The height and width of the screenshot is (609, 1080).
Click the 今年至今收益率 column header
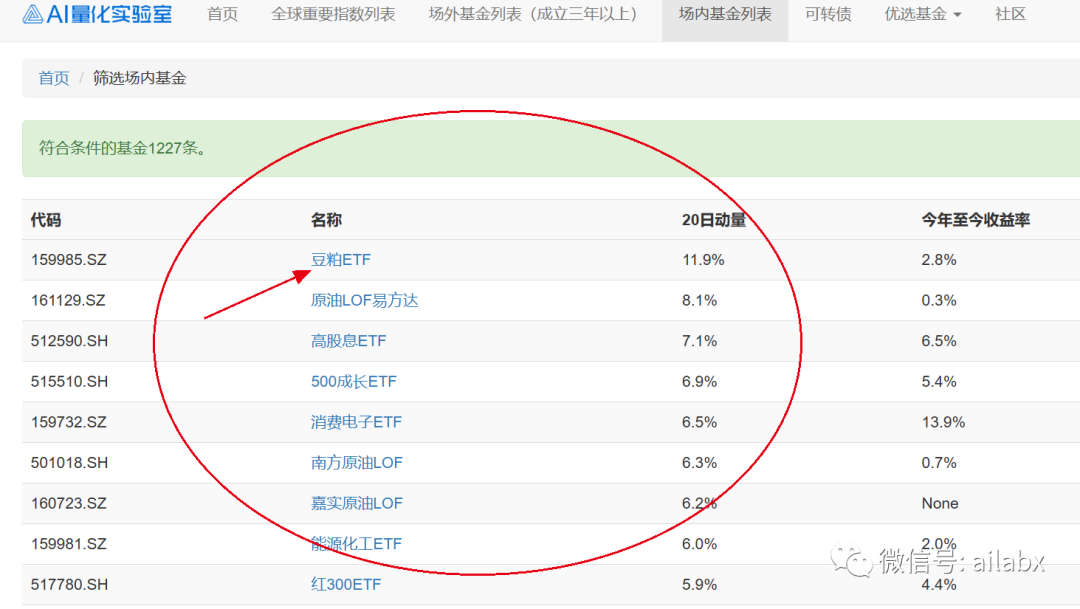point(975,220)
